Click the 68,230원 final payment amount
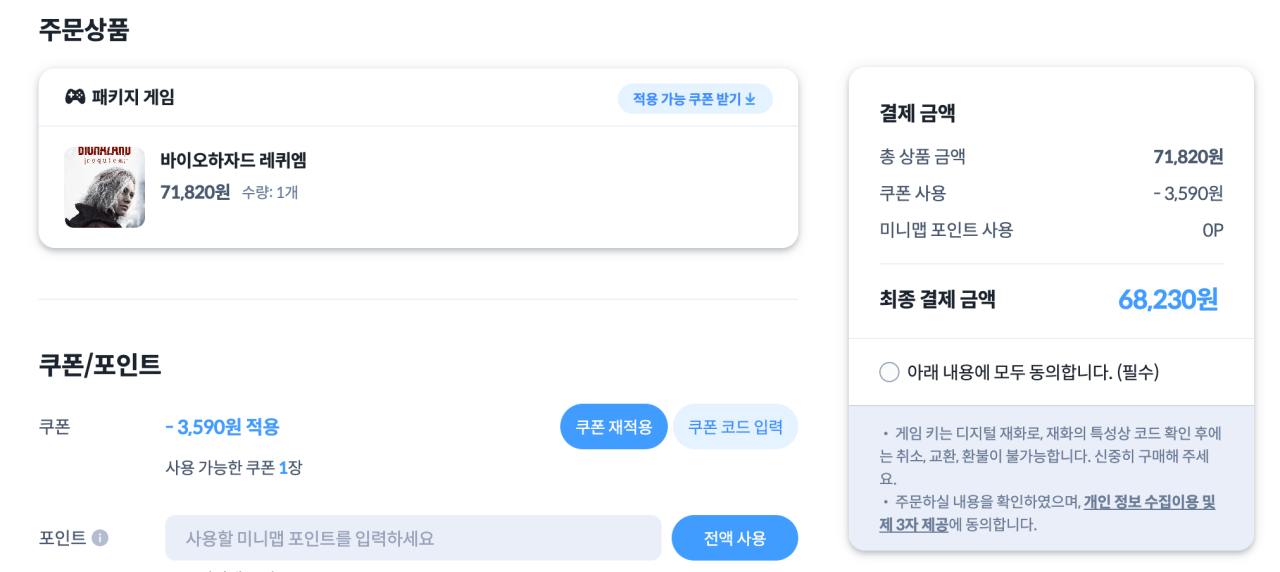Screen dimensions: 1280x572 1167,299
